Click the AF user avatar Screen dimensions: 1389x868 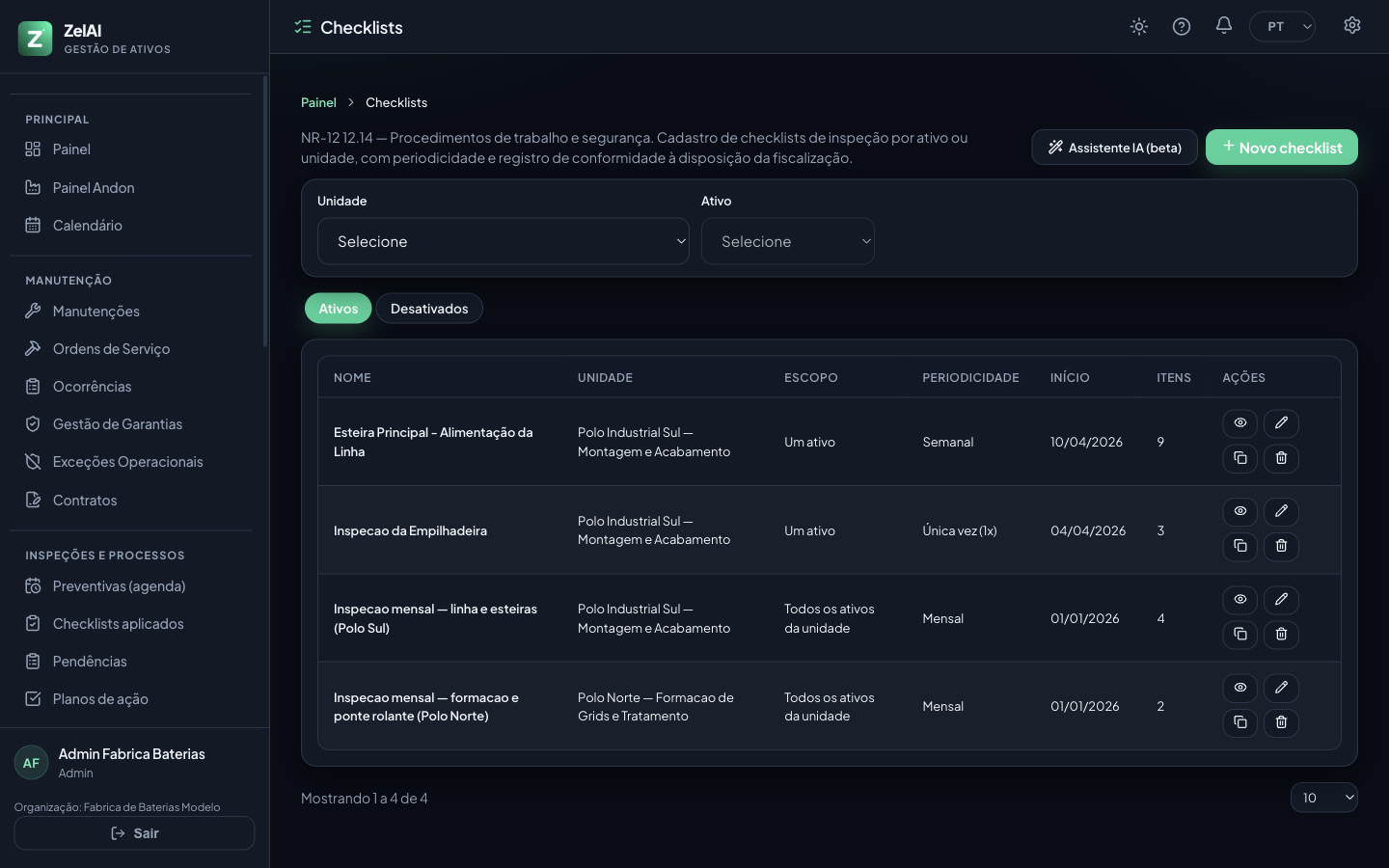point(31,763)
